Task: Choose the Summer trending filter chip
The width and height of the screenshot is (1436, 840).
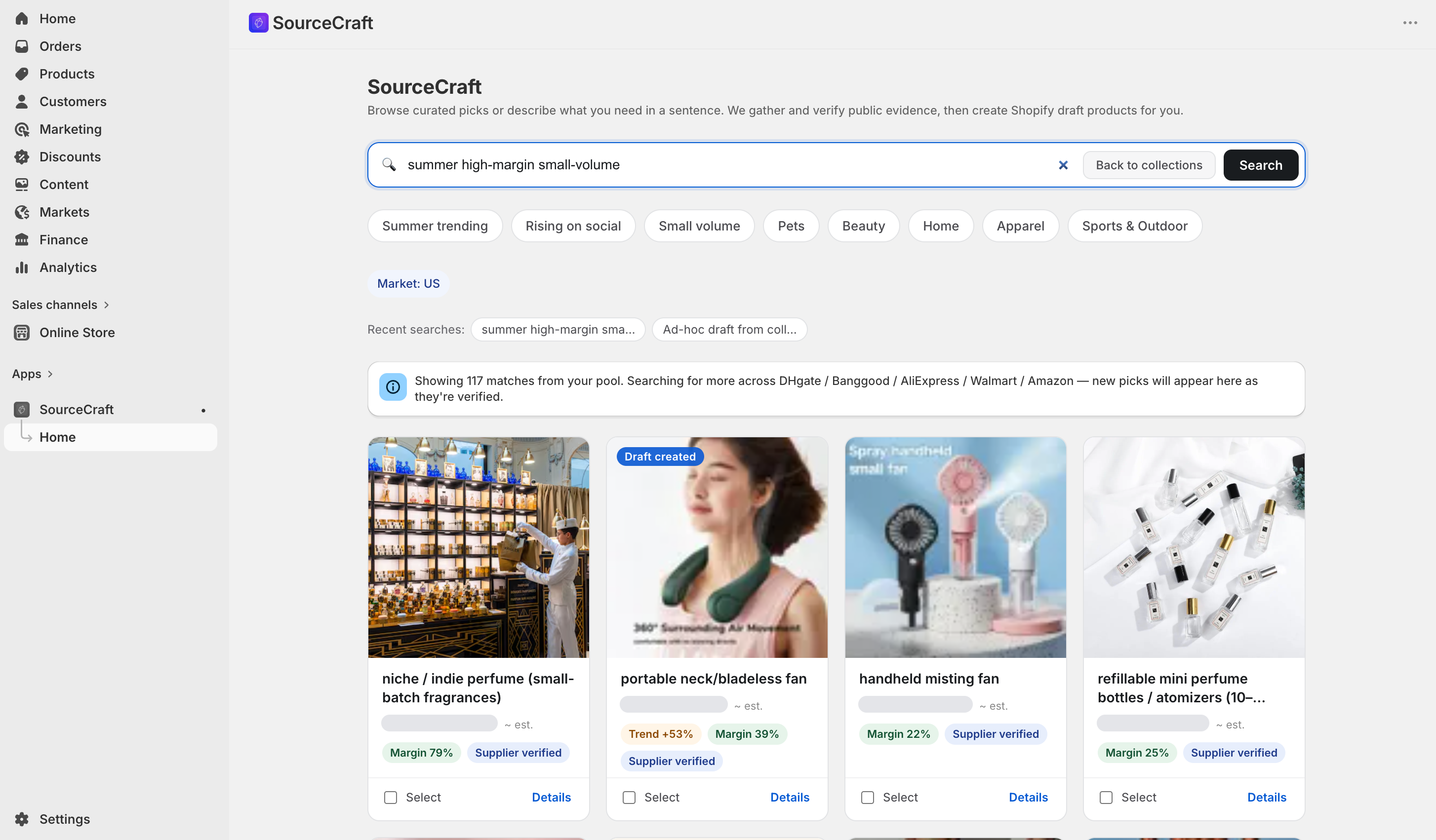Action: click(435, 226)
